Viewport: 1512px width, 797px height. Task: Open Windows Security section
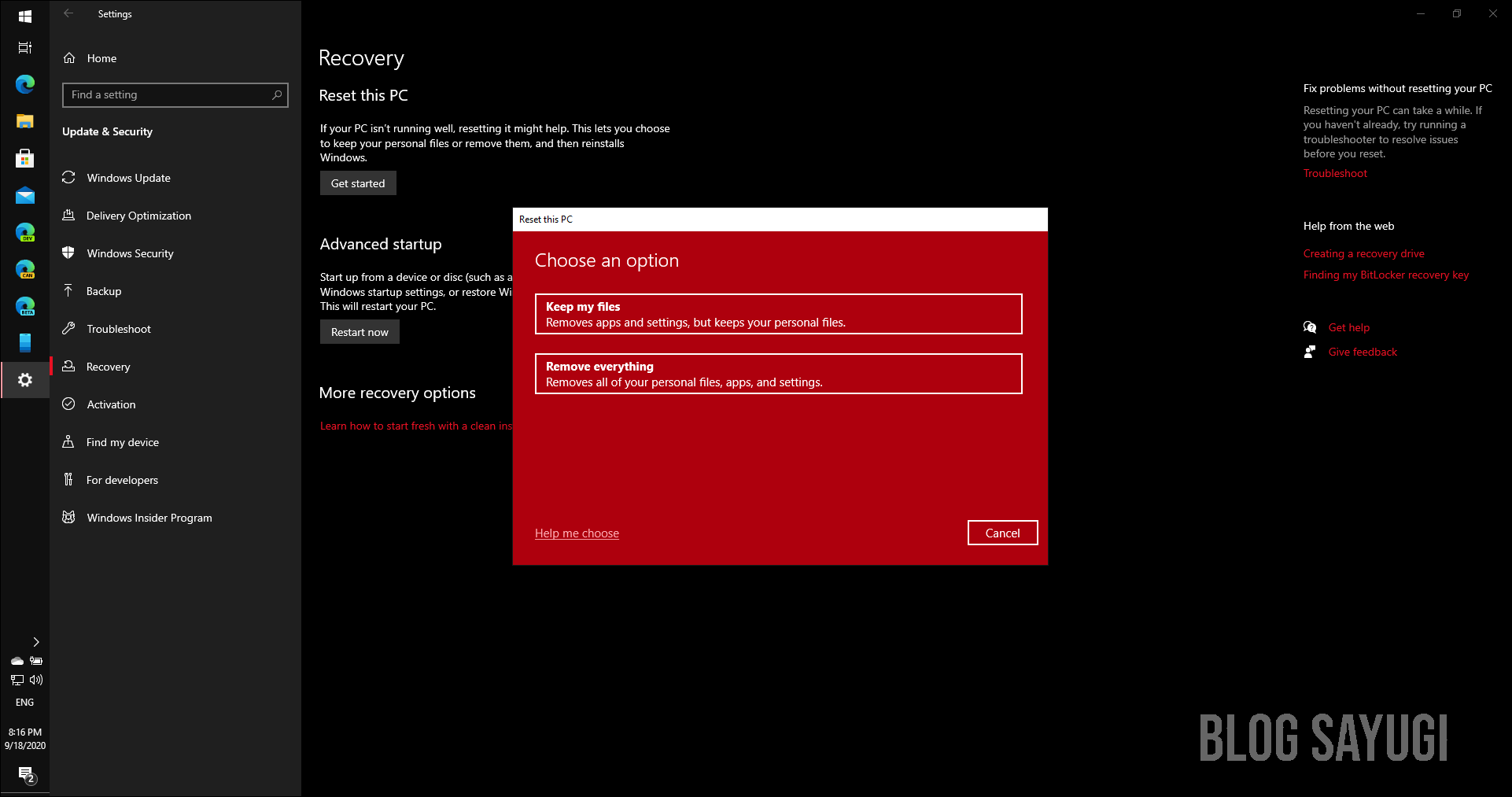pyautogui.click(x=130, y=253)
